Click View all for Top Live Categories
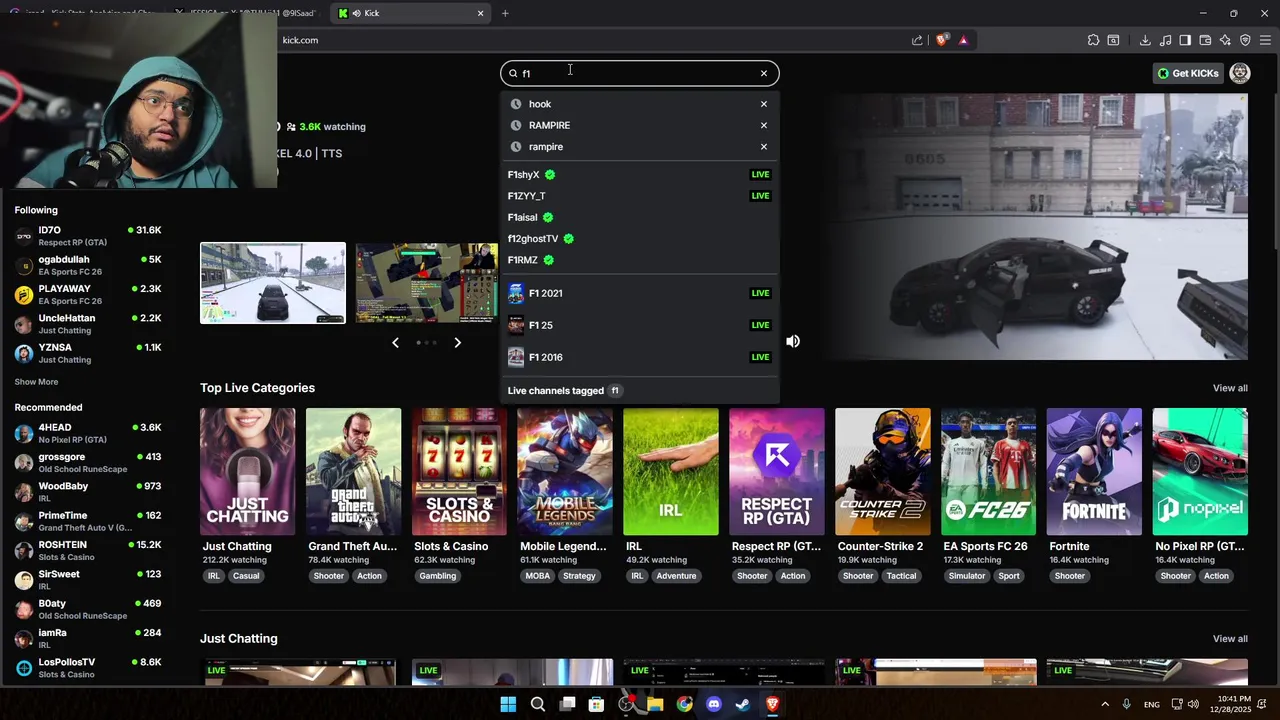 click(x=1230, y=388)
